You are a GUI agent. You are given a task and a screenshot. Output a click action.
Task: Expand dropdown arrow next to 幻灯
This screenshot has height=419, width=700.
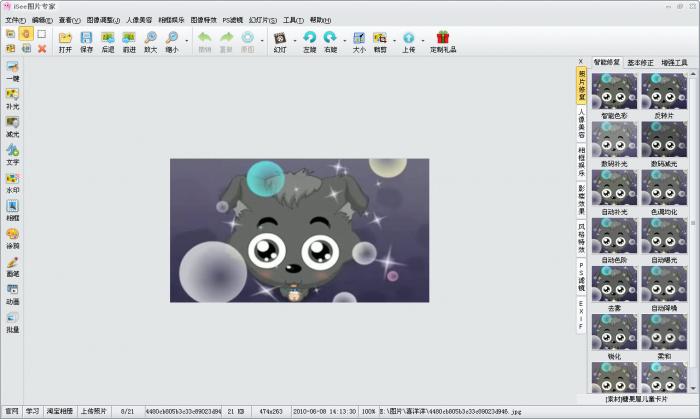(295, 41)
